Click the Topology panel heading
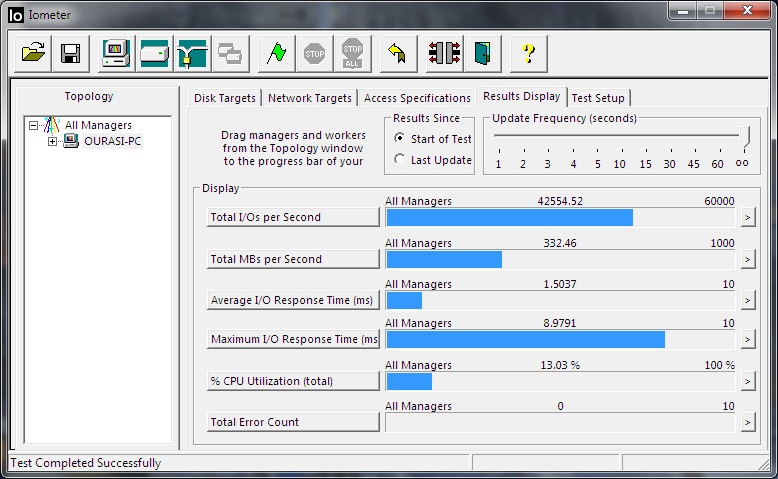Viewport: 778px width, 479px height. (x=89, y=96)
